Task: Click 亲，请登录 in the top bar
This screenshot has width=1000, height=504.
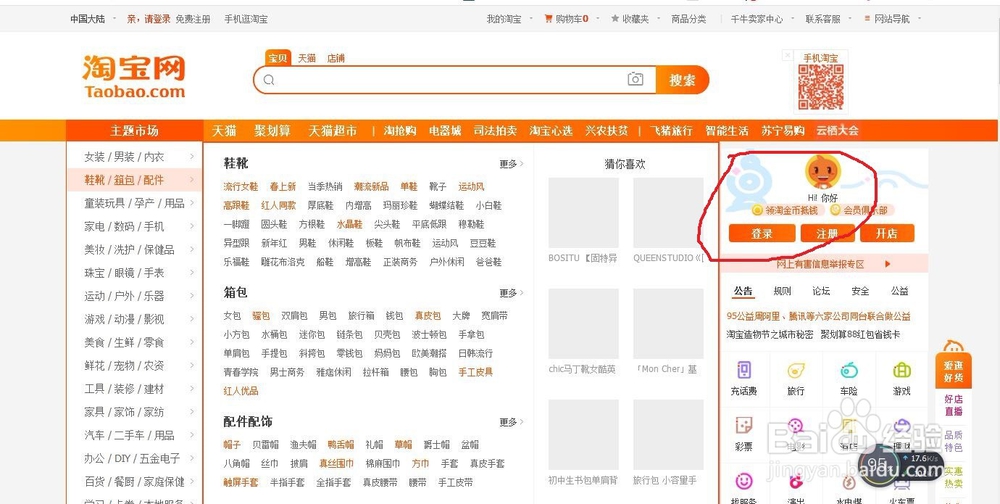Action: (x=149, y=19)
